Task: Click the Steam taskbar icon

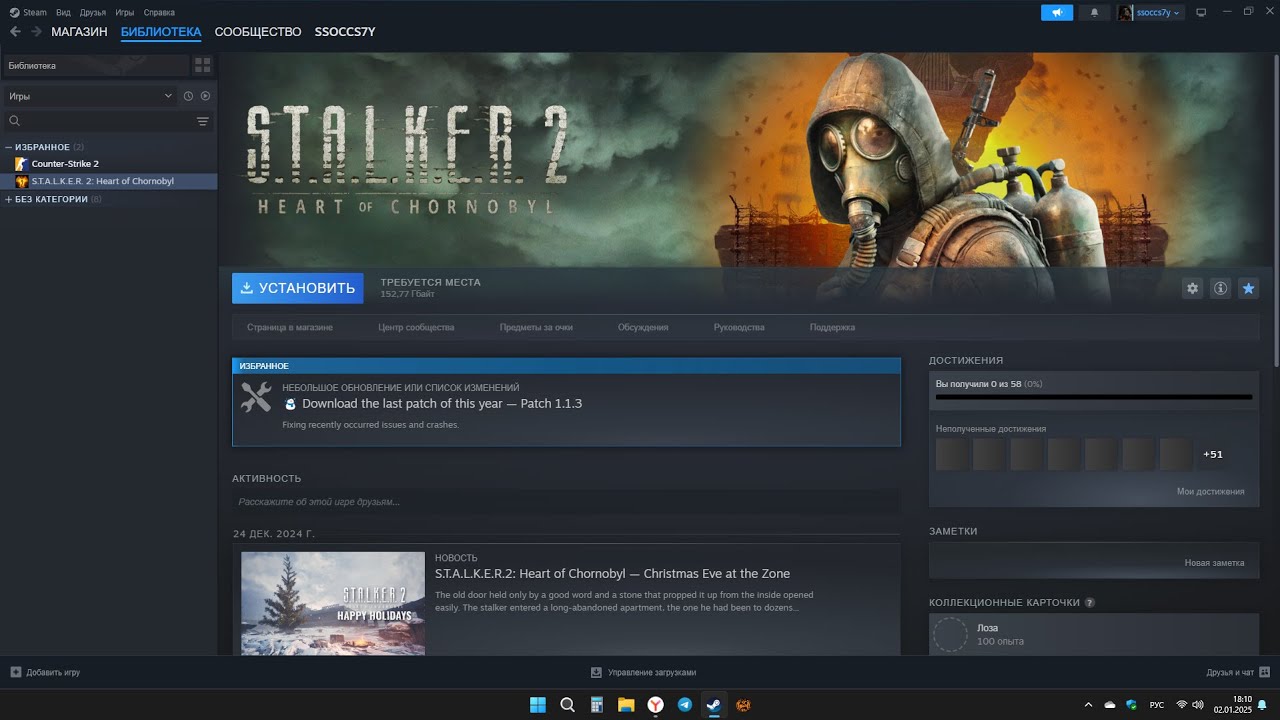Action: pos(713,704)
